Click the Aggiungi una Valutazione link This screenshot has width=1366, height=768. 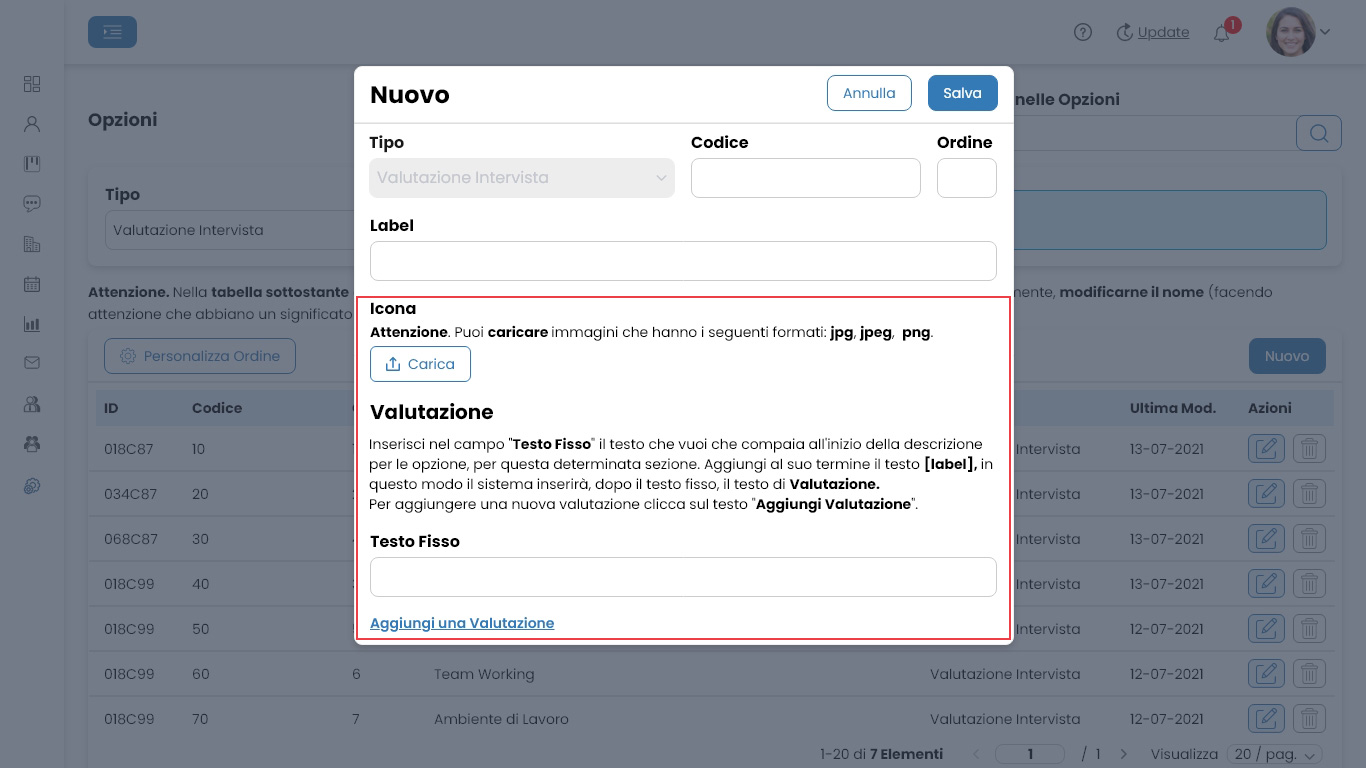[x=462, y=623]
